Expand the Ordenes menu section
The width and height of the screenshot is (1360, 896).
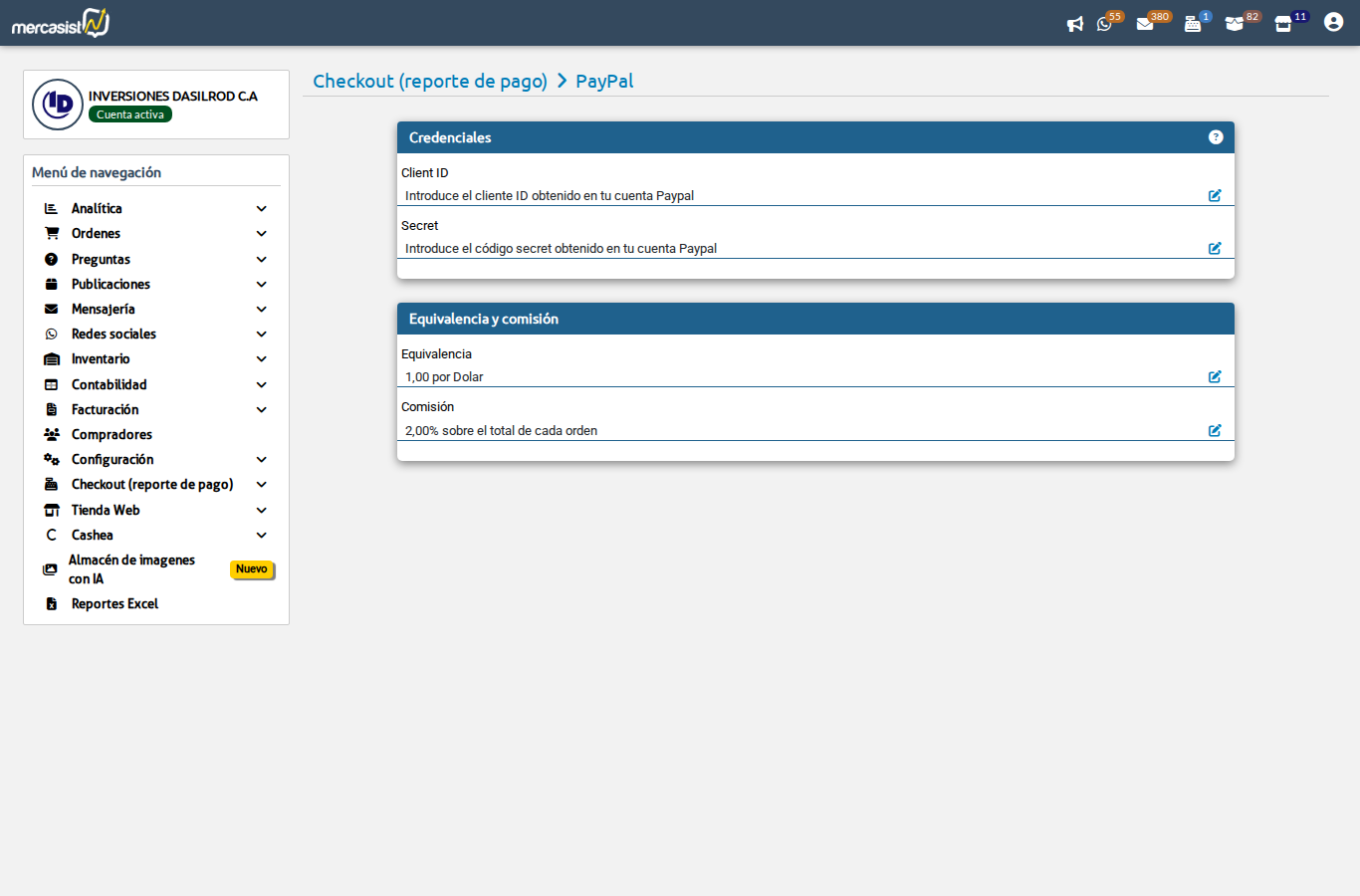point(261,233)
